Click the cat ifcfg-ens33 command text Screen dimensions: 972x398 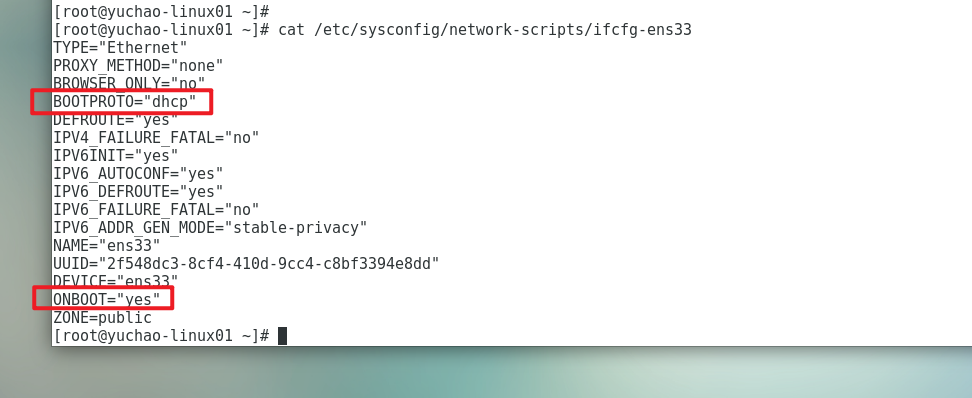click(x=485, y=30)
